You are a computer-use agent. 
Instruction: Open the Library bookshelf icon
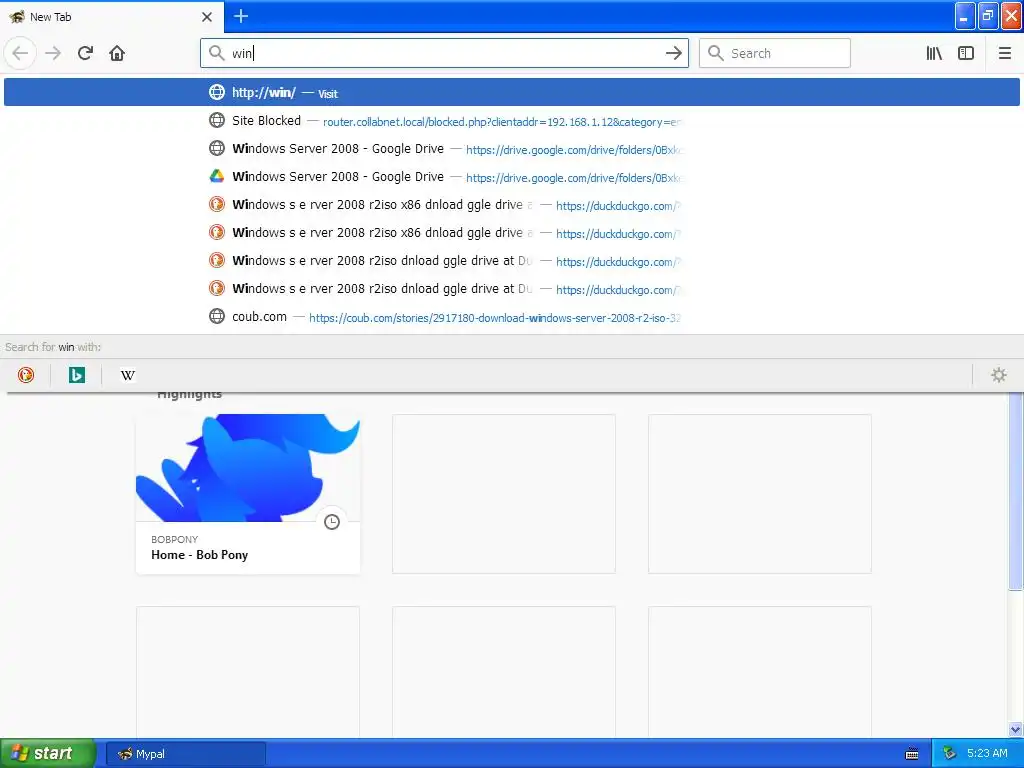[934, 53]
